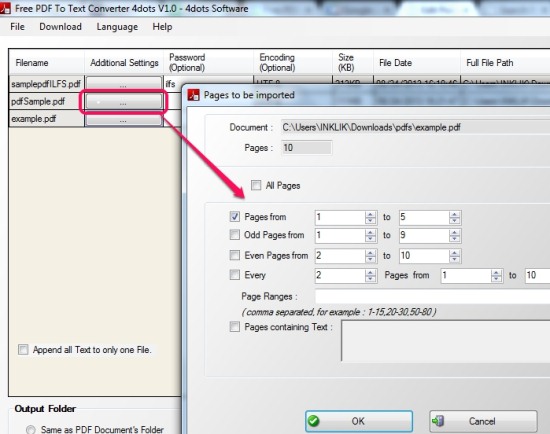
Task: Enable Append all Text to one File
Action: [23, 349]
